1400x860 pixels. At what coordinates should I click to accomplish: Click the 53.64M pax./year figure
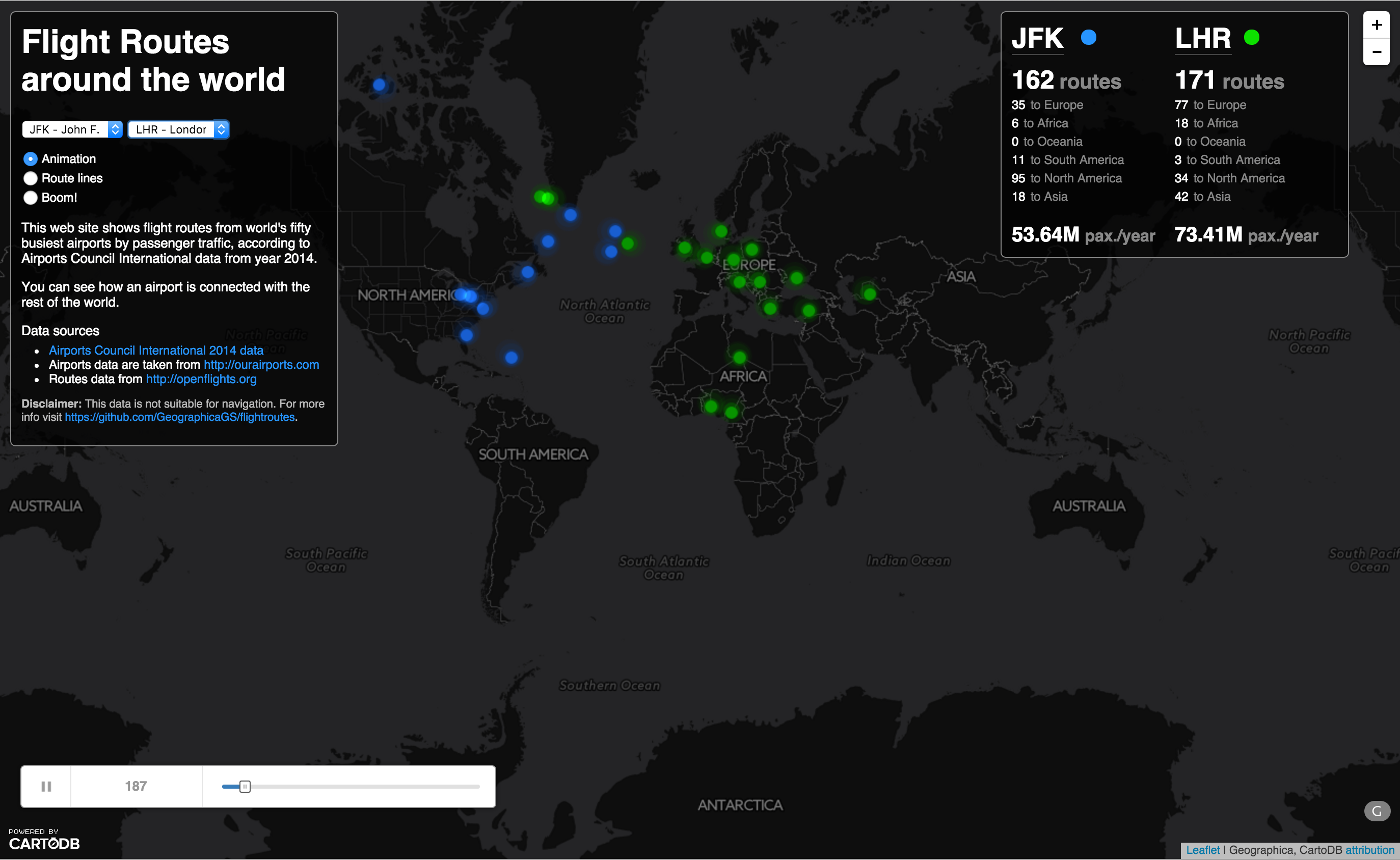point(1083,235)
